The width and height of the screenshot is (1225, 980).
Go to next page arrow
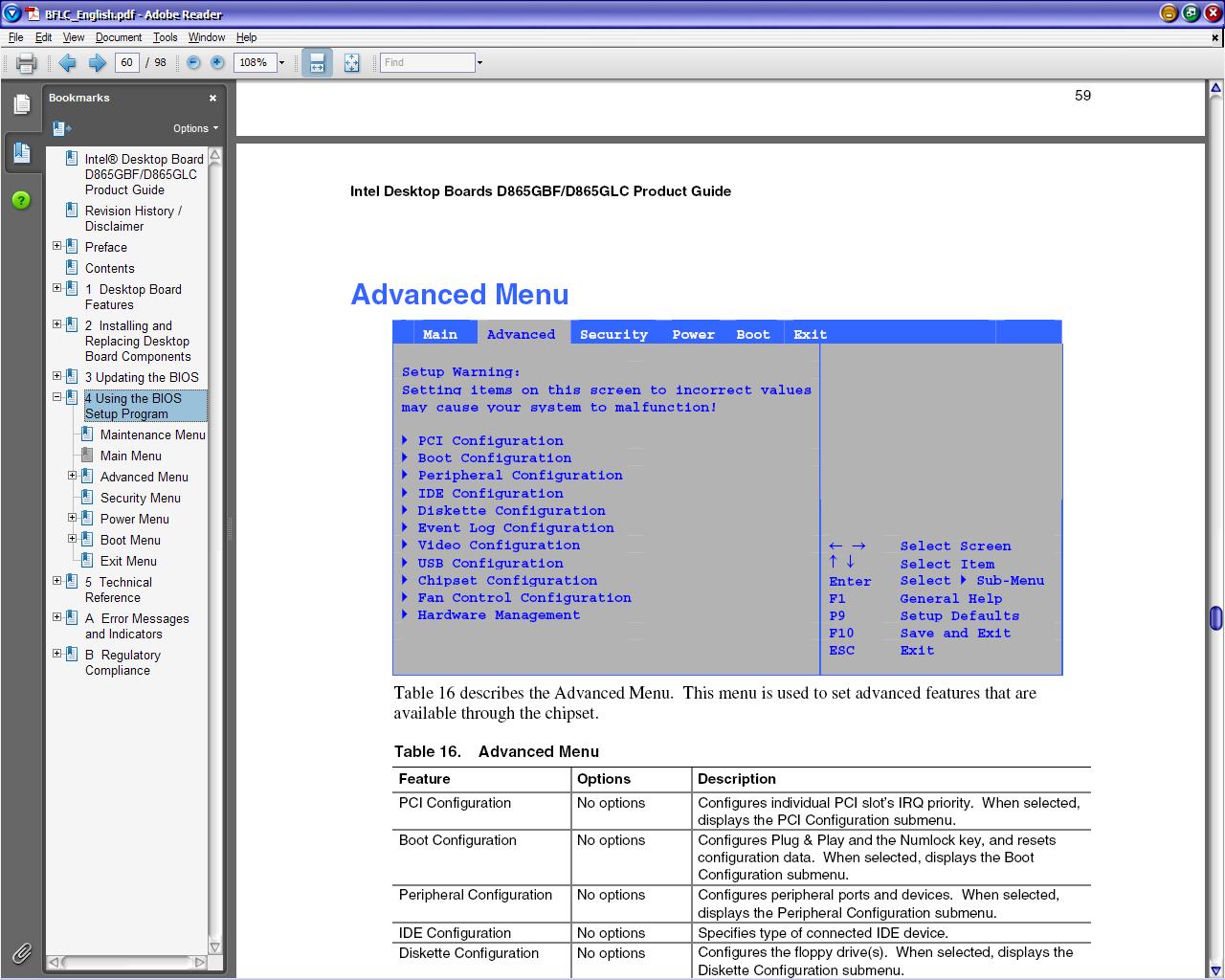click(97, 63)
